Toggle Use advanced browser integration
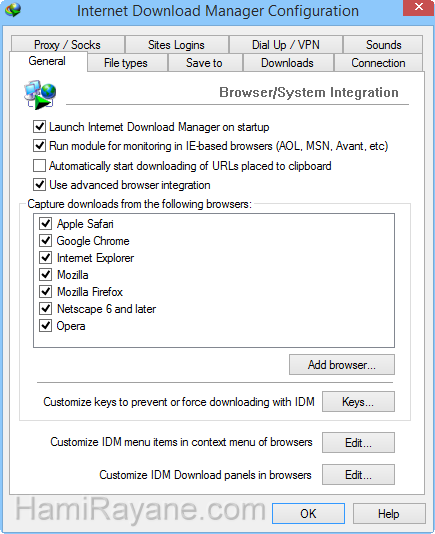Screen dimensions: 435x534 click(x=40, y=185)
